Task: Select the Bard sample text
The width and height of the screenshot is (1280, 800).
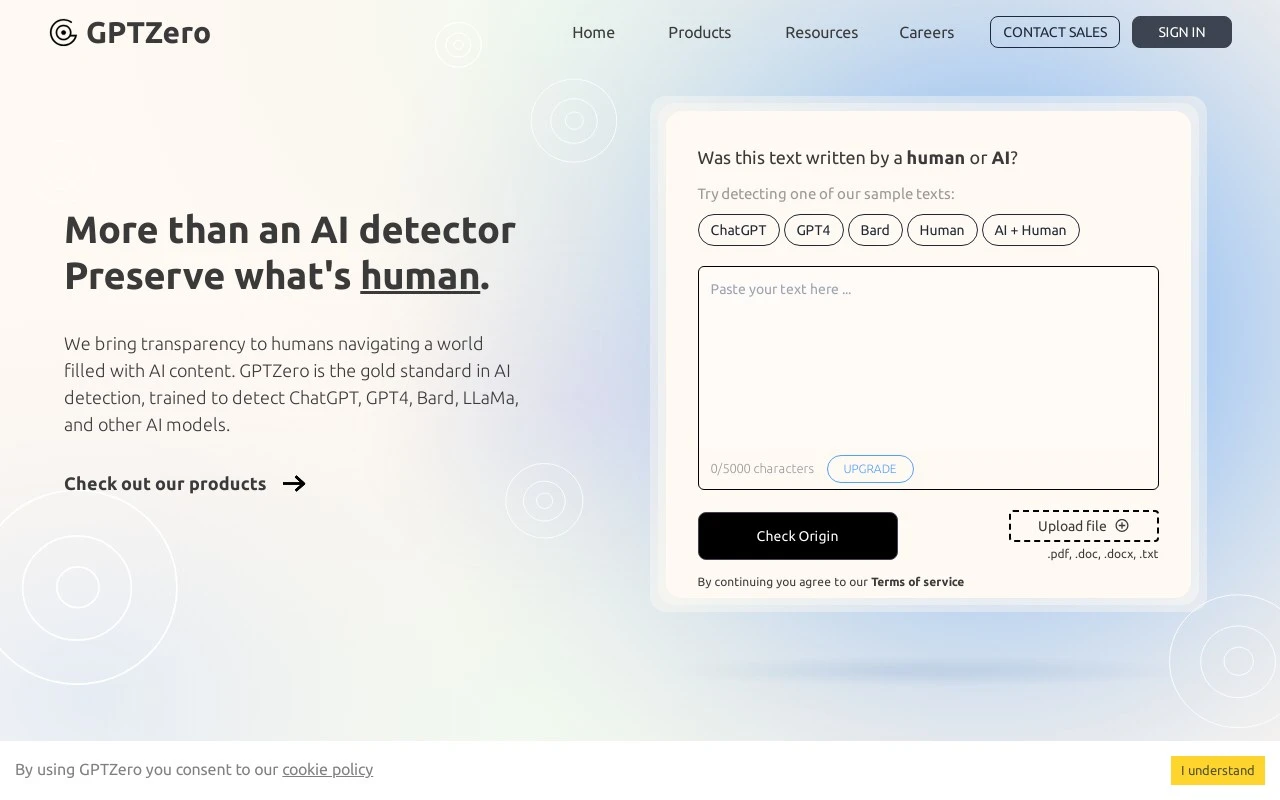Action: (x=875, y=230)
